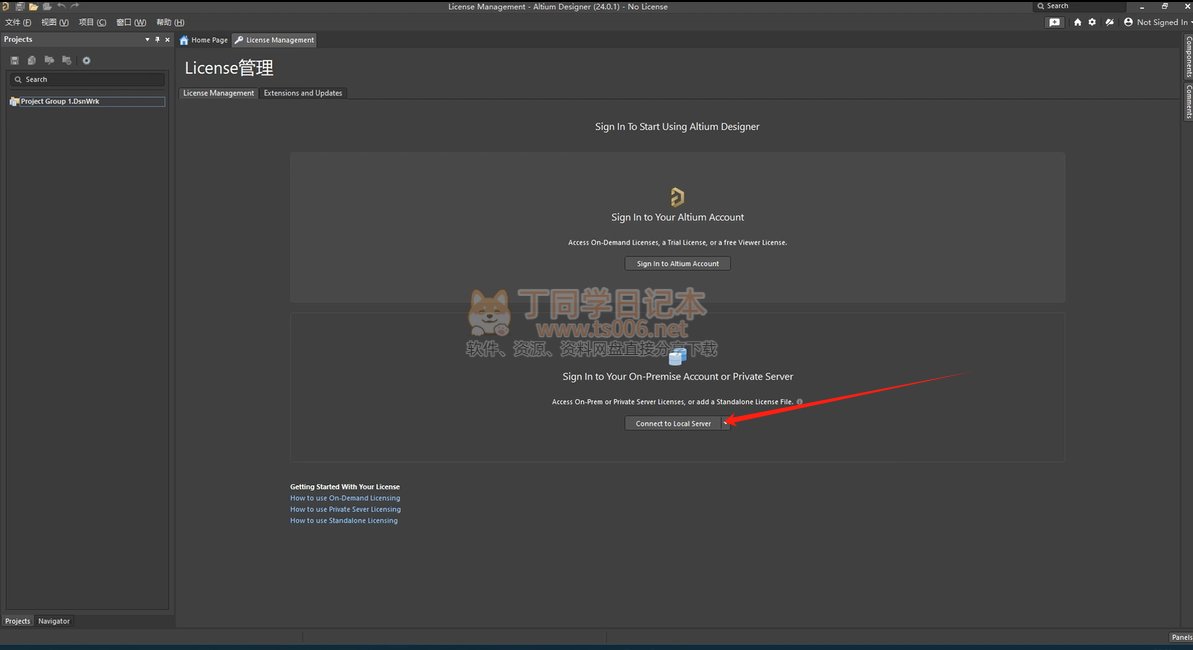Open the Home Page document tab
Viewport: 1193px width, 650px height.
(x=204, y=40)
